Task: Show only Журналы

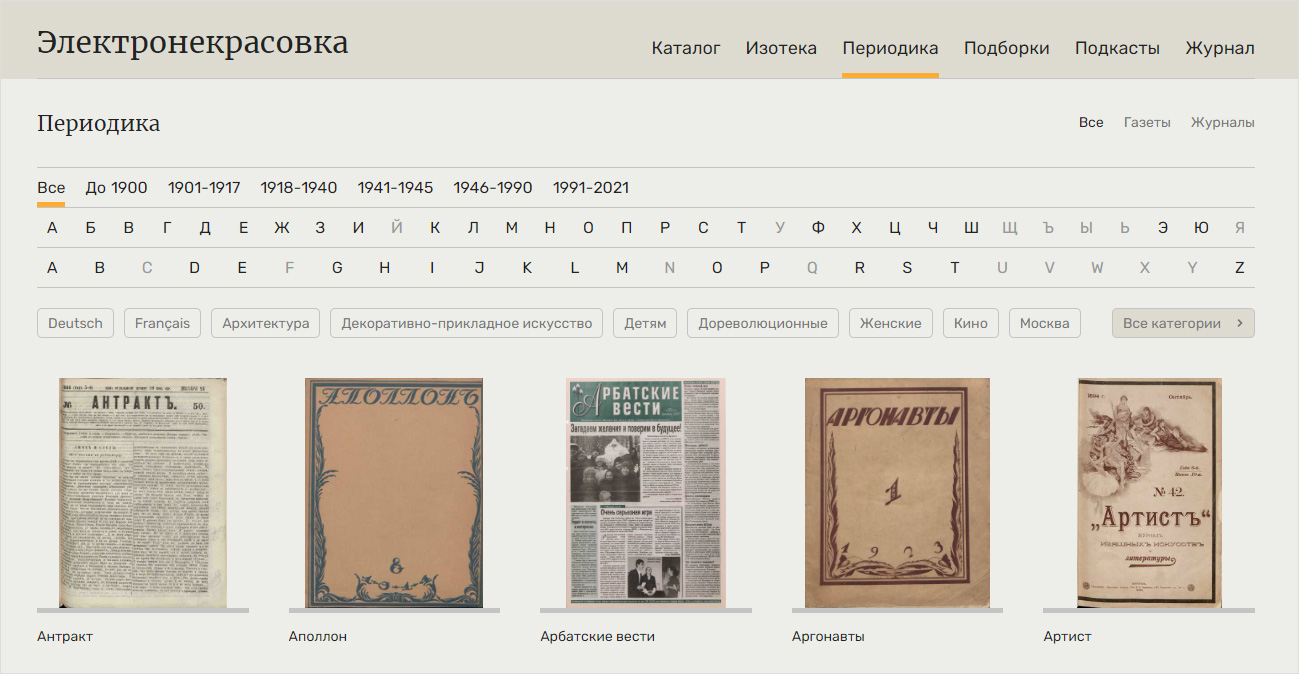Action: [x=1222, y=122]
